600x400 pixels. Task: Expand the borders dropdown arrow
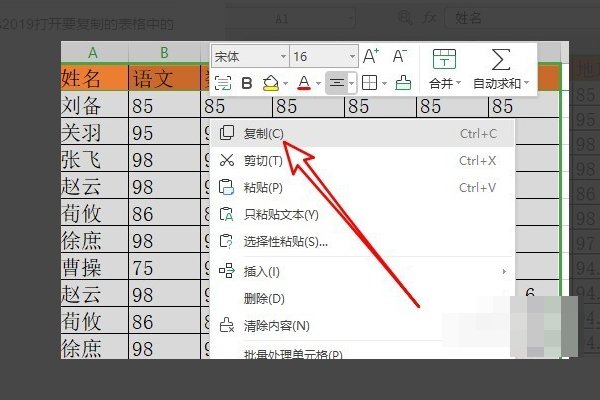(384, 83)
